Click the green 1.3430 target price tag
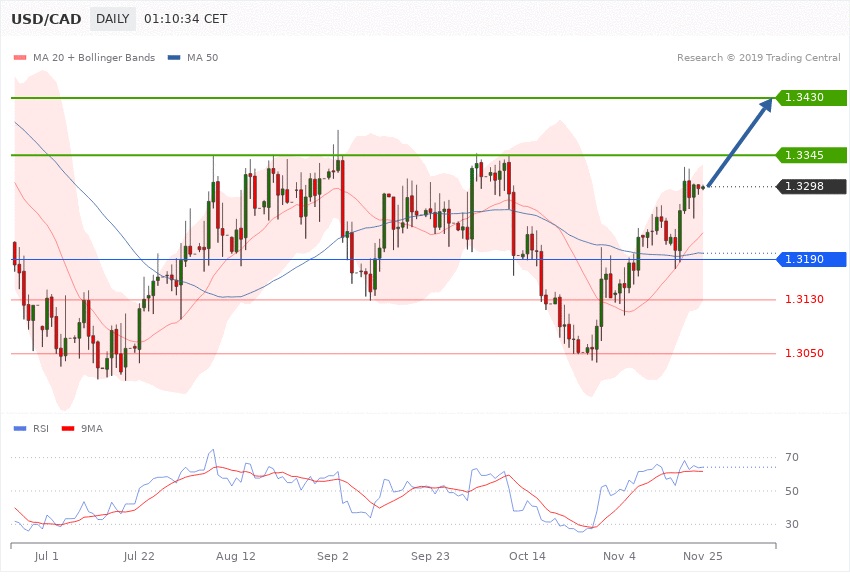This screenshot has height=576, width=850. pos(810,98)
